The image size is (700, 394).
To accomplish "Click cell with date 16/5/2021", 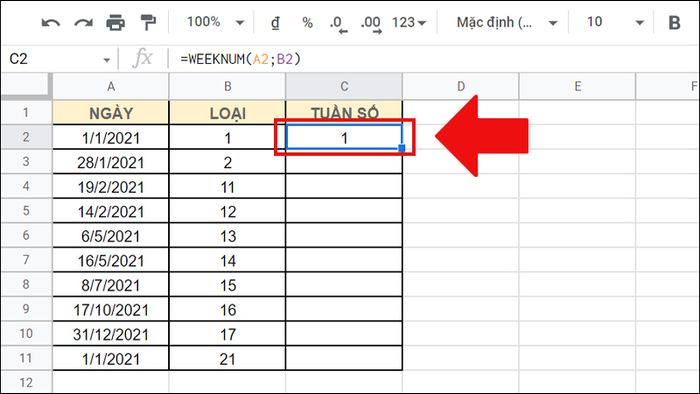I will pyautogui.click(x=111, y=260).
